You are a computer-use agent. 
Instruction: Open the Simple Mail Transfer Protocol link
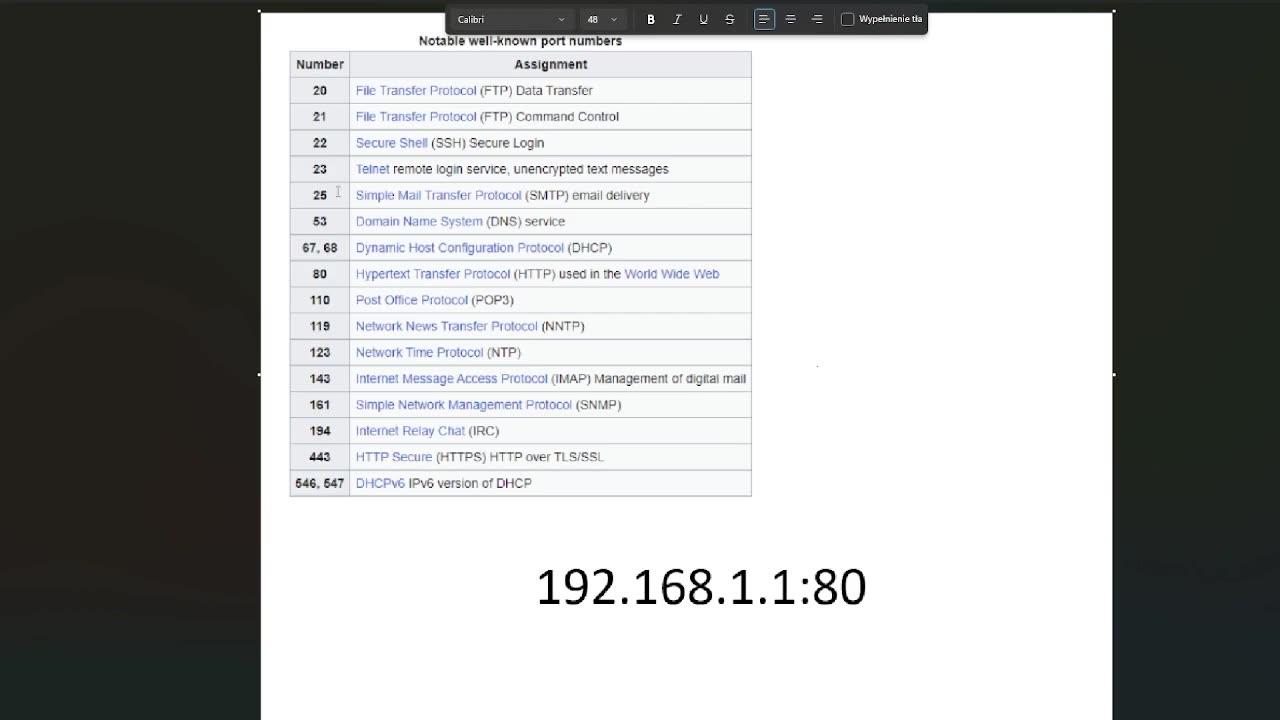(x=438, y=195)
